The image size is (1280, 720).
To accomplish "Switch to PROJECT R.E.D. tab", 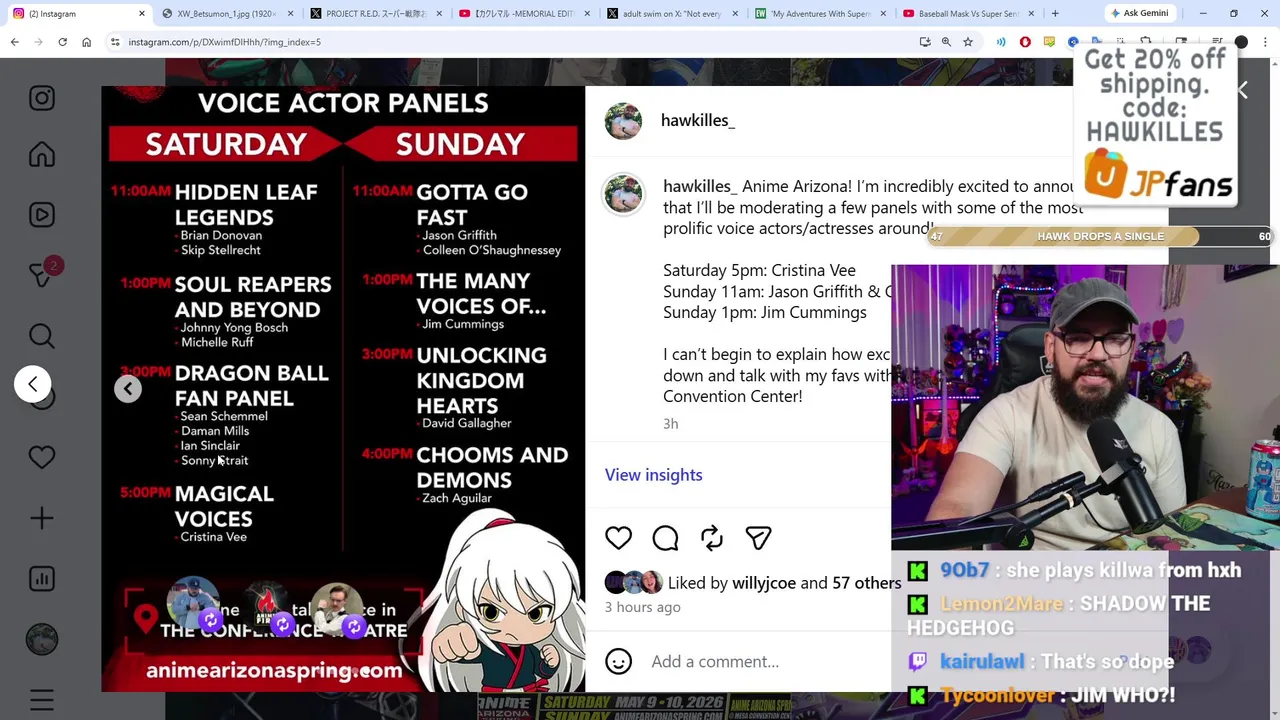I will click(x=376, y=13).
